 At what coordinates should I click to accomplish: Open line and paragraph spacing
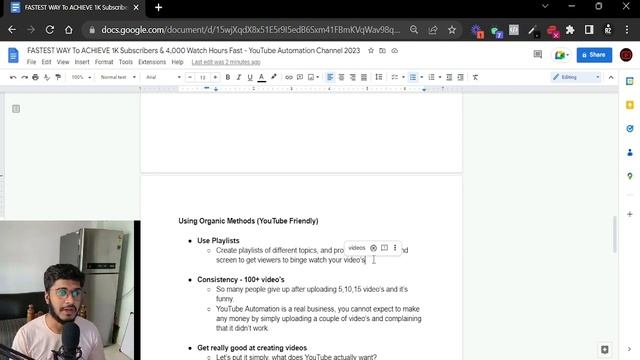coord(379,77)
